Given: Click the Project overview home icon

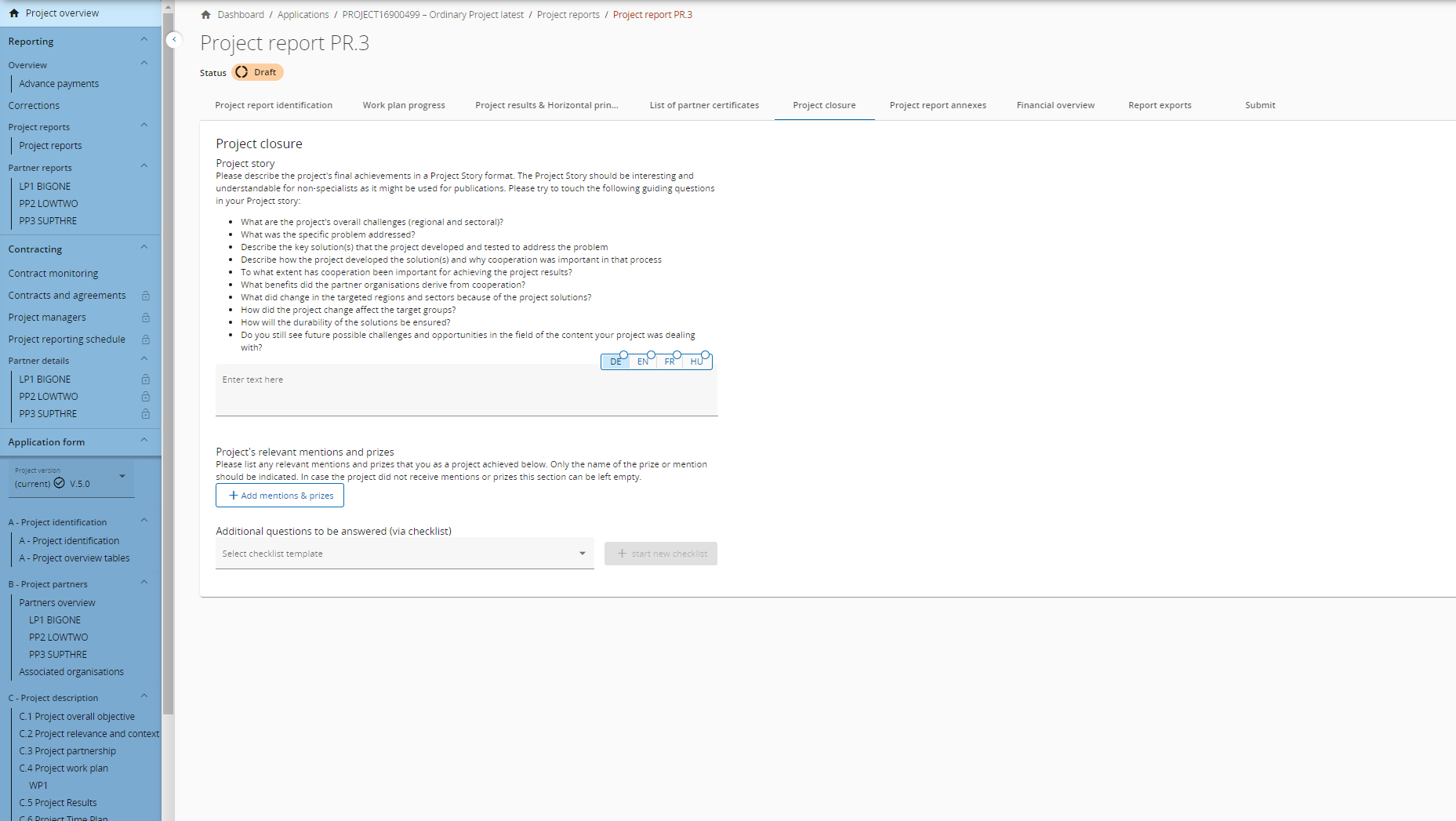Looking at the screenshot, I should click(x=14, y=13).
